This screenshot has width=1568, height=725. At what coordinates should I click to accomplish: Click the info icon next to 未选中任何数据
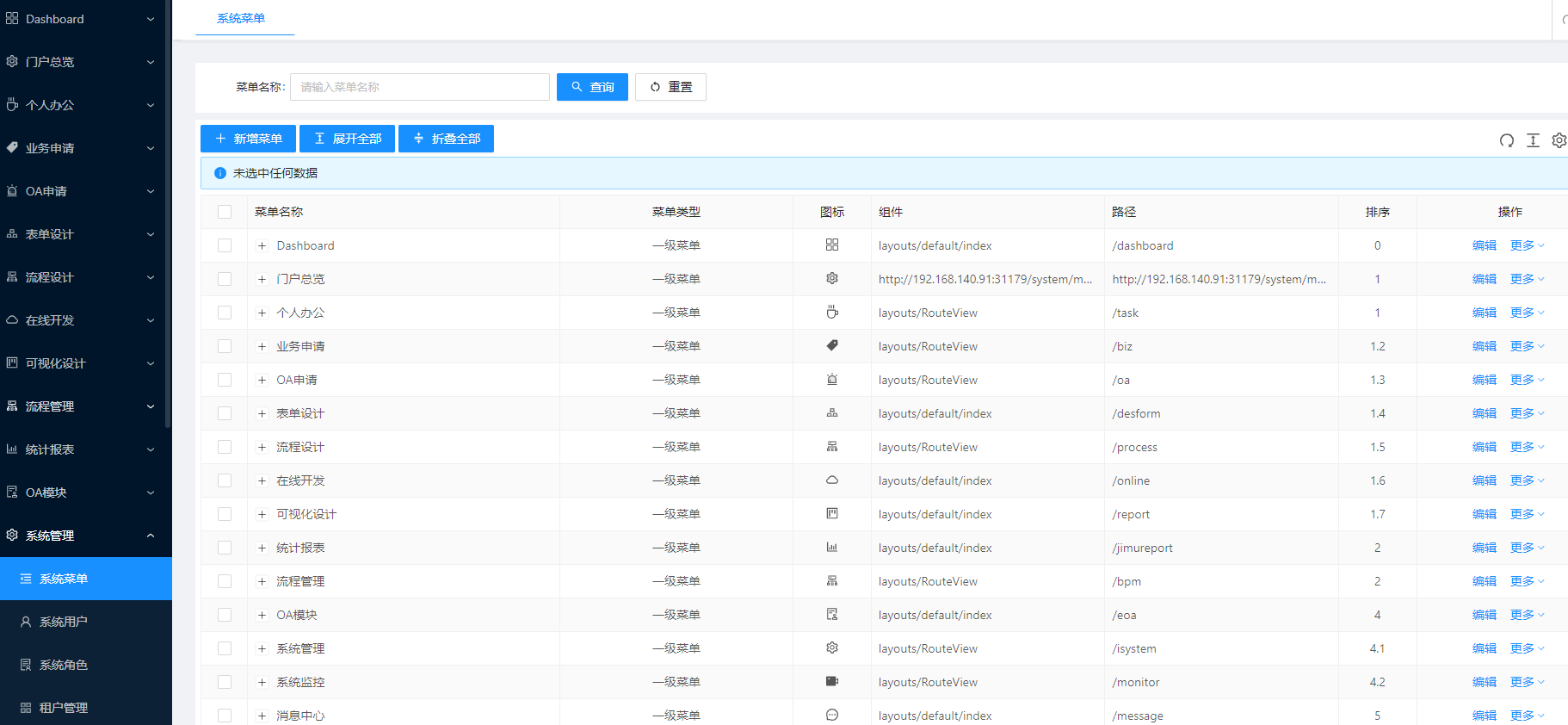(220, 173)
